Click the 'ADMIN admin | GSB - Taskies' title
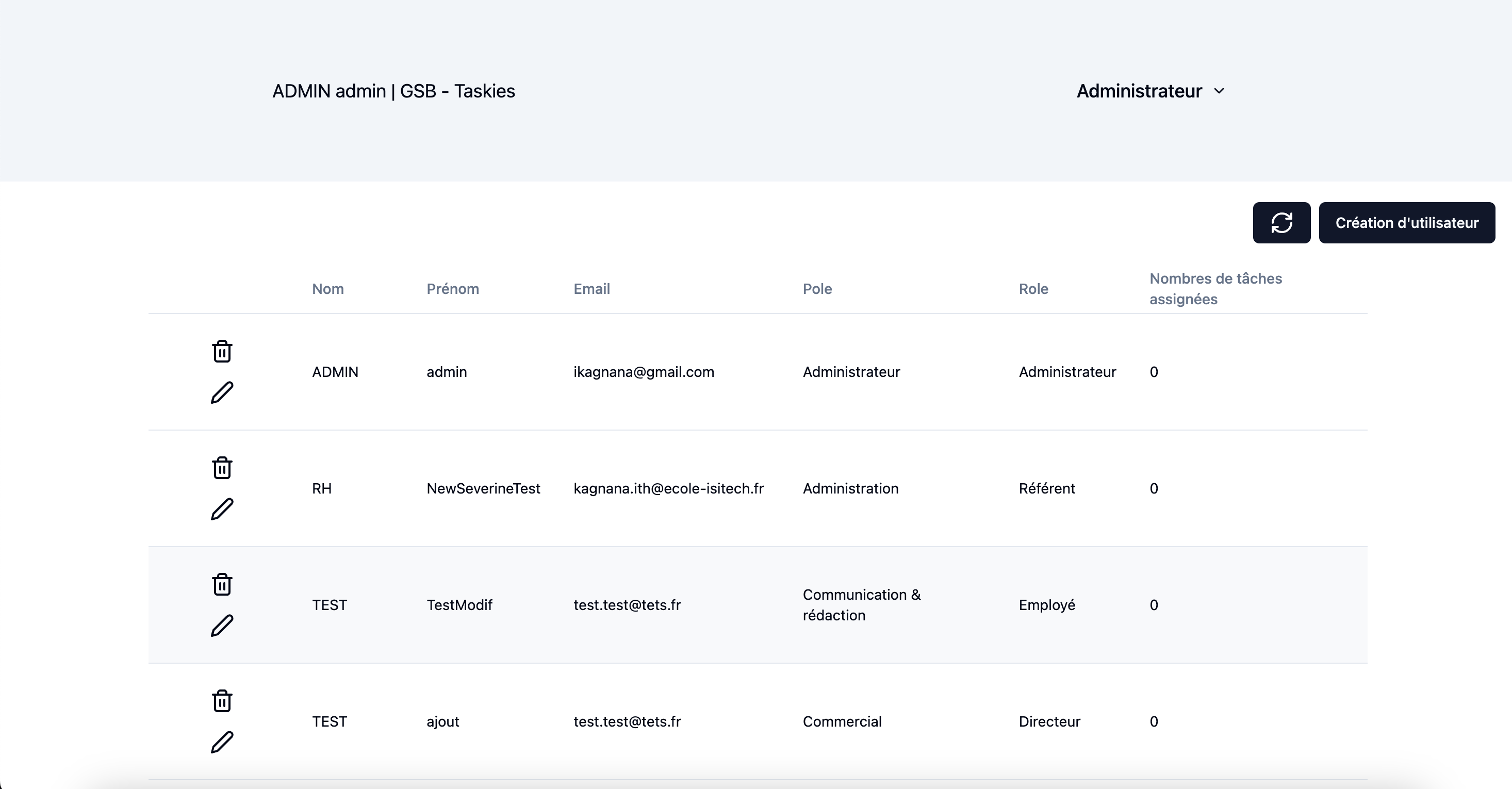 click(x=394, y=91)
